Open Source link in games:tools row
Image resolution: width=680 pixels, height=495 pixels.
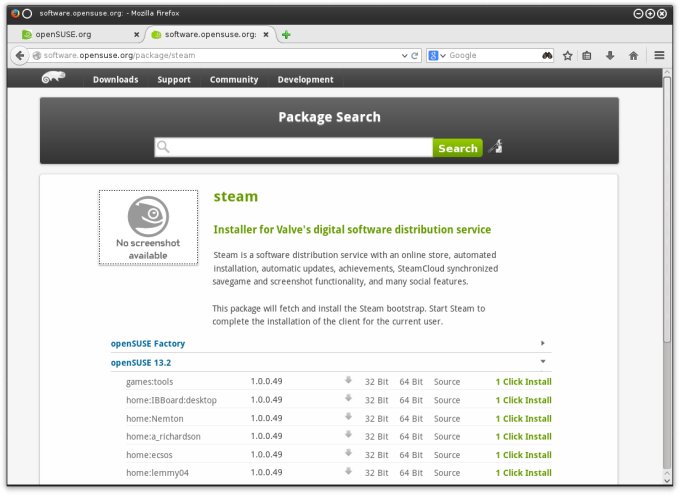[447, 382]
